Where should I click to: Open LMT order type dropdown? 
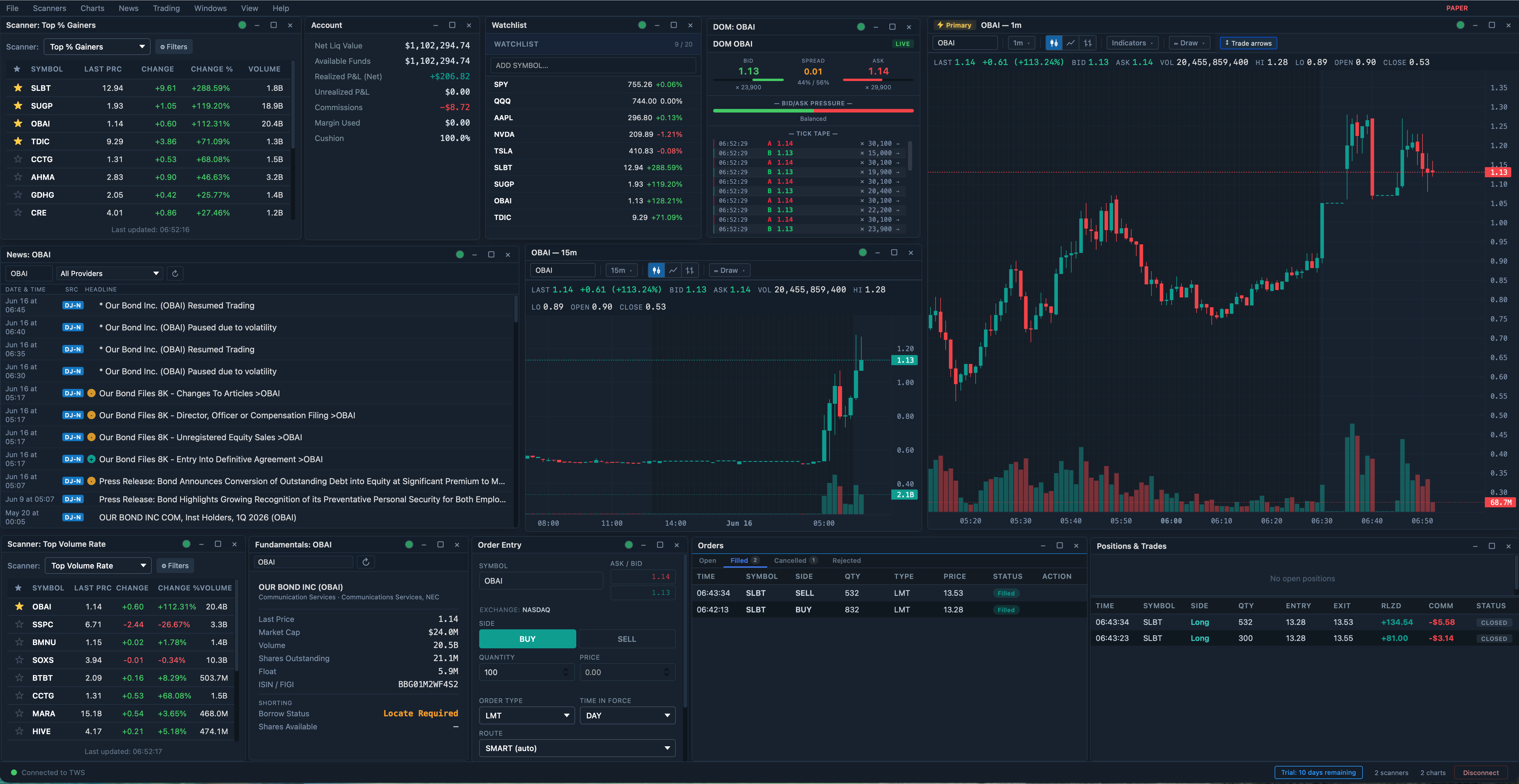527,716
